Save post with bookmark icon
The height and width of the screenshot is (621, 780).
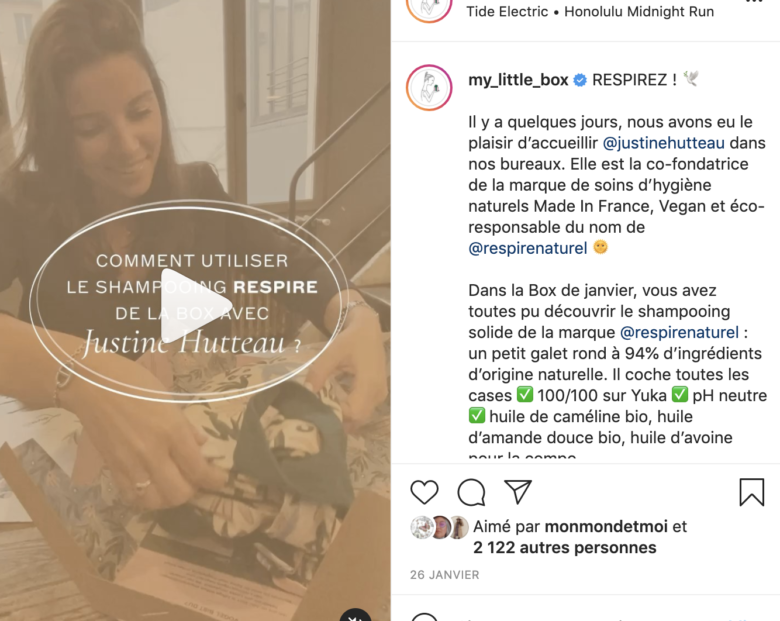tap(751, 492)
